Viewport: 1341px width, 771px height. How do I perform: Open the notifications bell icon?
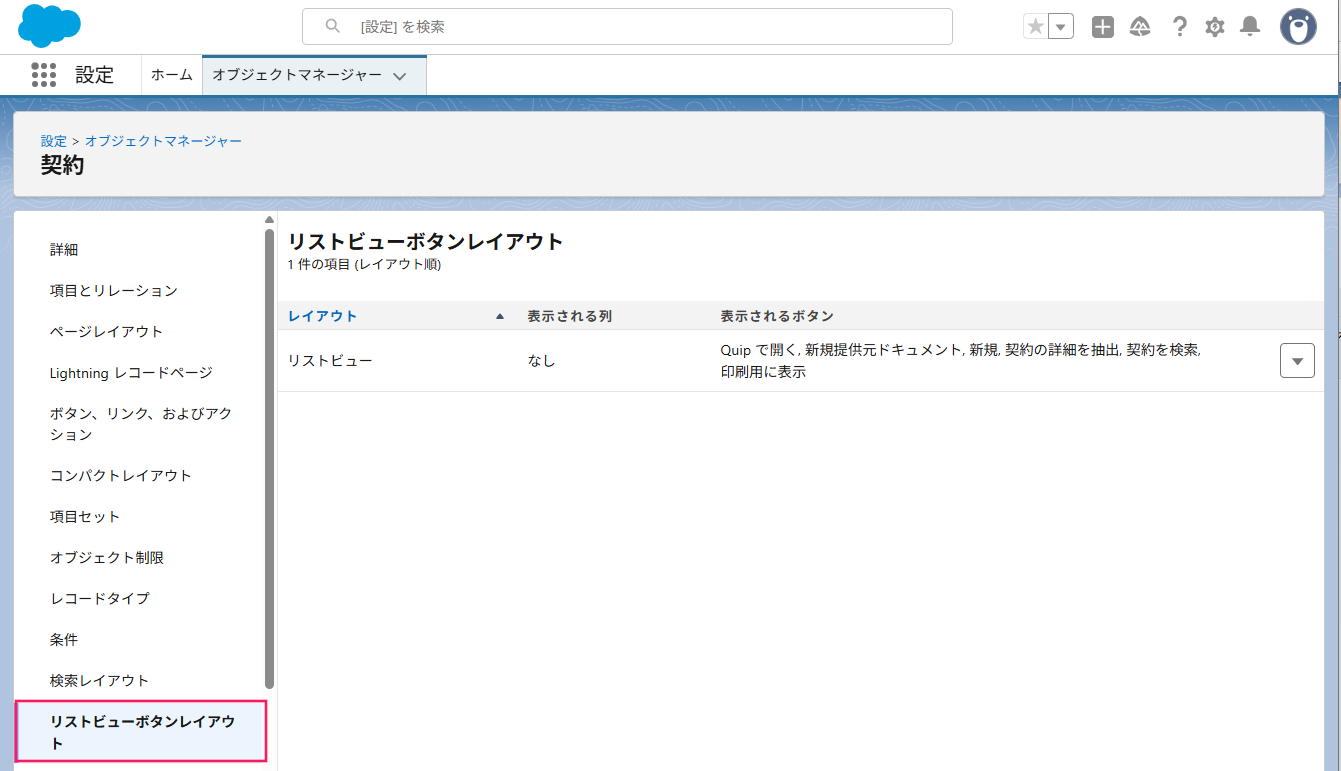[1250, 27]
